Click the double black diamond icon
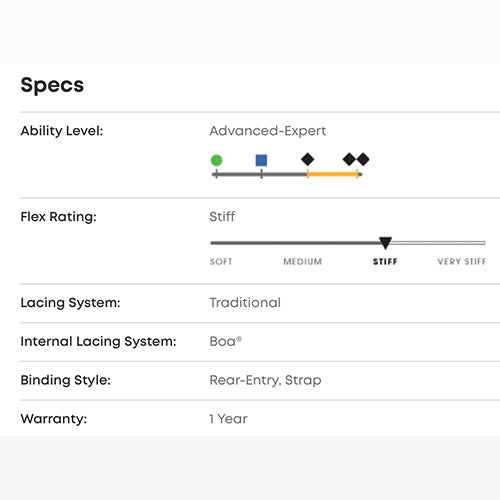 pos(356,159)
